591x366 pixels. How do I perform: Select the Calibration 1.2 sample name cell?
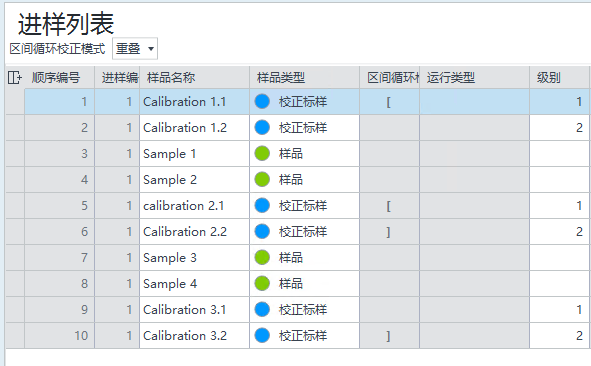(x=194, y=127)
